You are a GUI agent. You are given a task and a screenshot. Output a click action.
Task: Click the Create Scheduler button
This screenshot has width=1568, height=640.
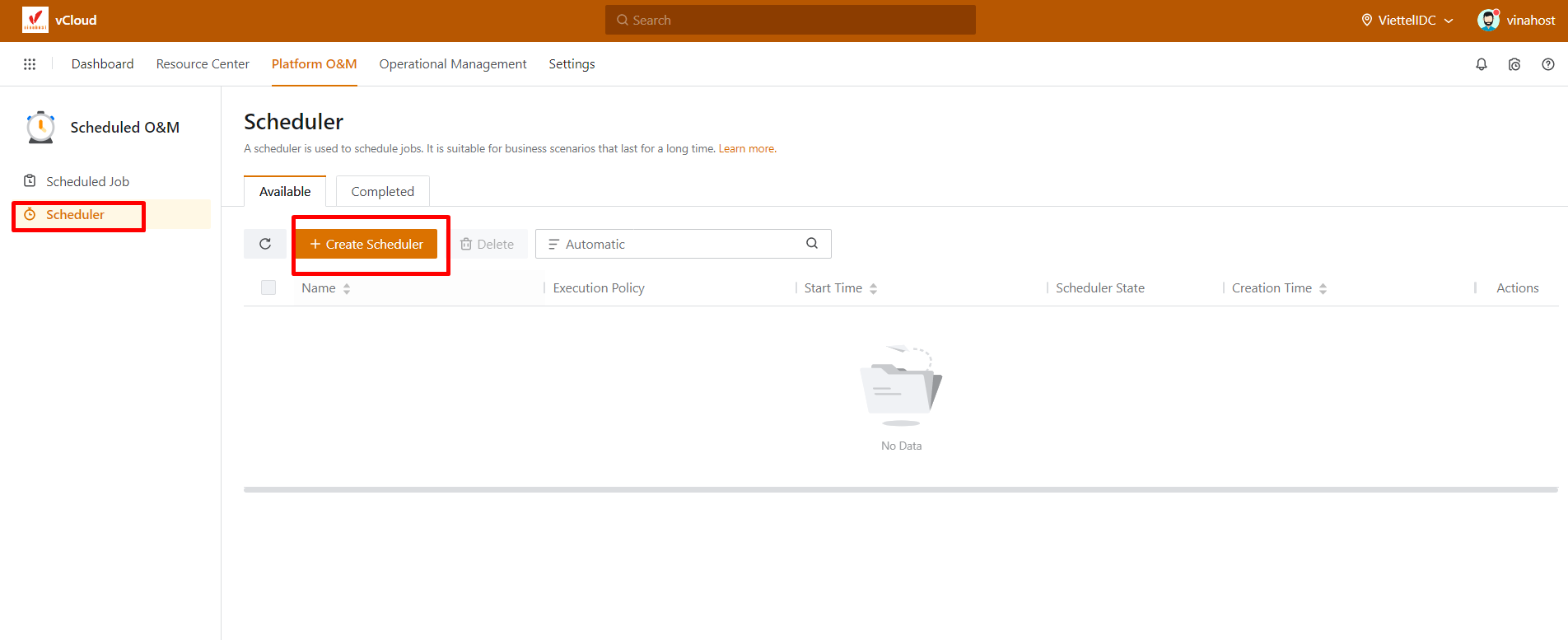366,244
